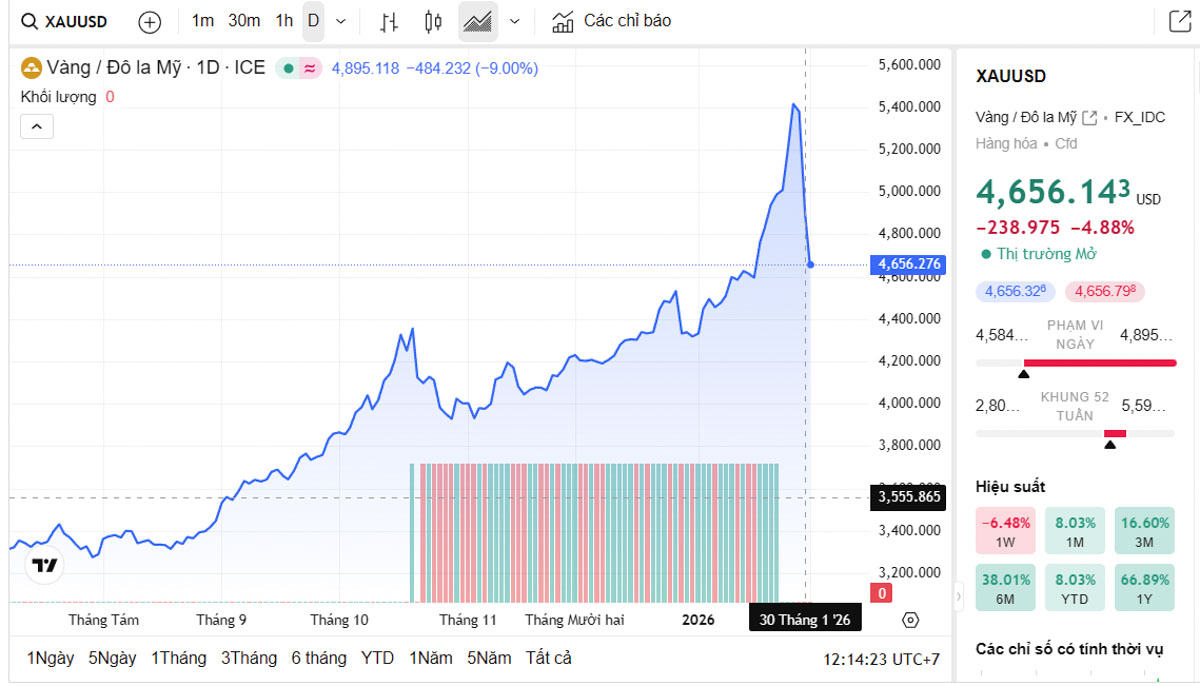This screenshot has width=1200, height=686.
Task: Select the D daily timeframe
Action: (313, 21)
